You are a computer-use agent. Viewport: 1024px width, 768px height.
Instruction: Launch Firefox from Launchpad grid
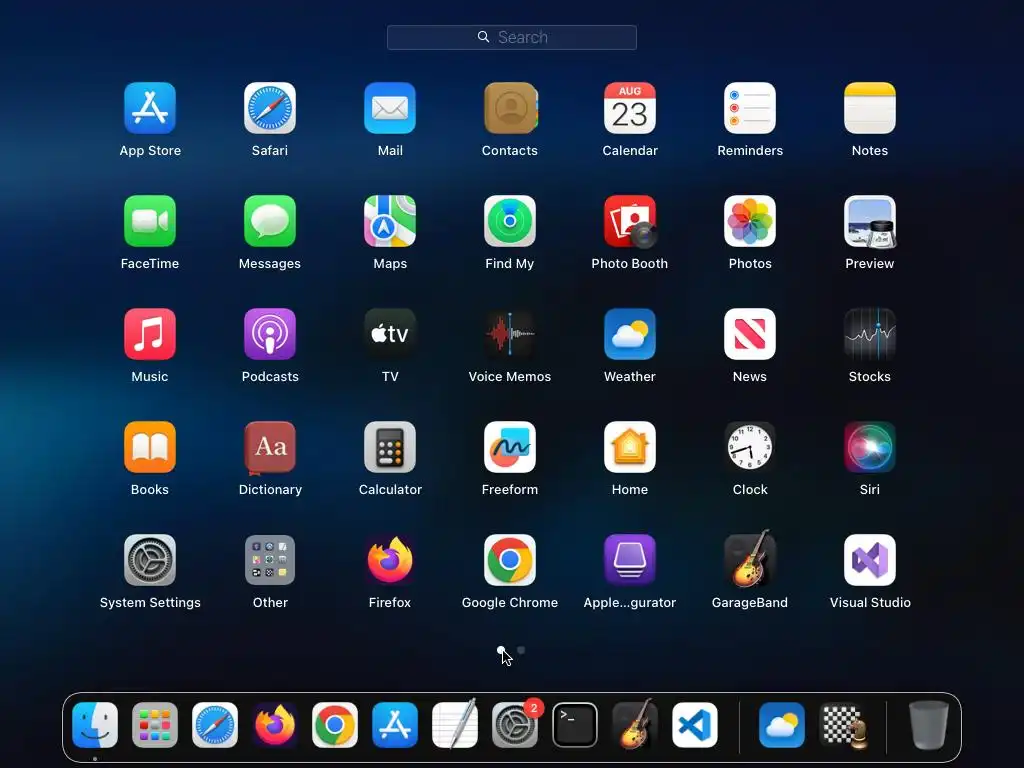coord(390,560)
